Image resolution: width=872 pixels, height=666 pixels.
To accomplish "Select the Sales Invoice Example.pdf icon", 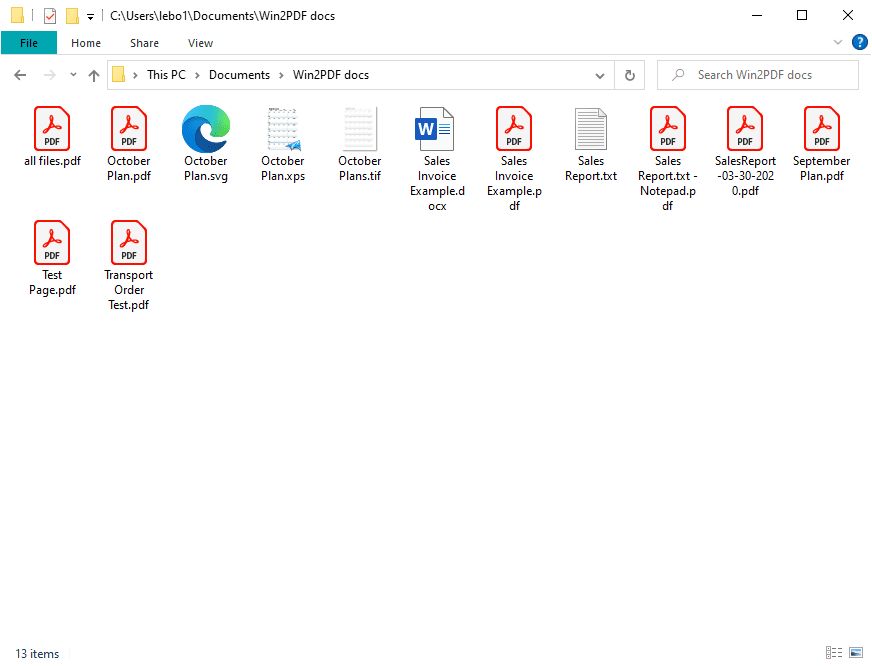I will coord(514,128).
